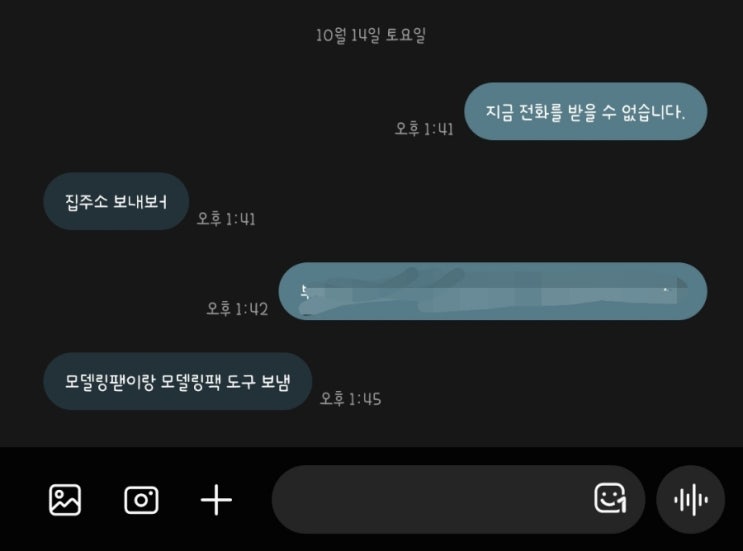Click the '오후 1:41' timestamp beside '집주소 보내보ㅓ'
743x551 pixels.
(x=226, y=219)
